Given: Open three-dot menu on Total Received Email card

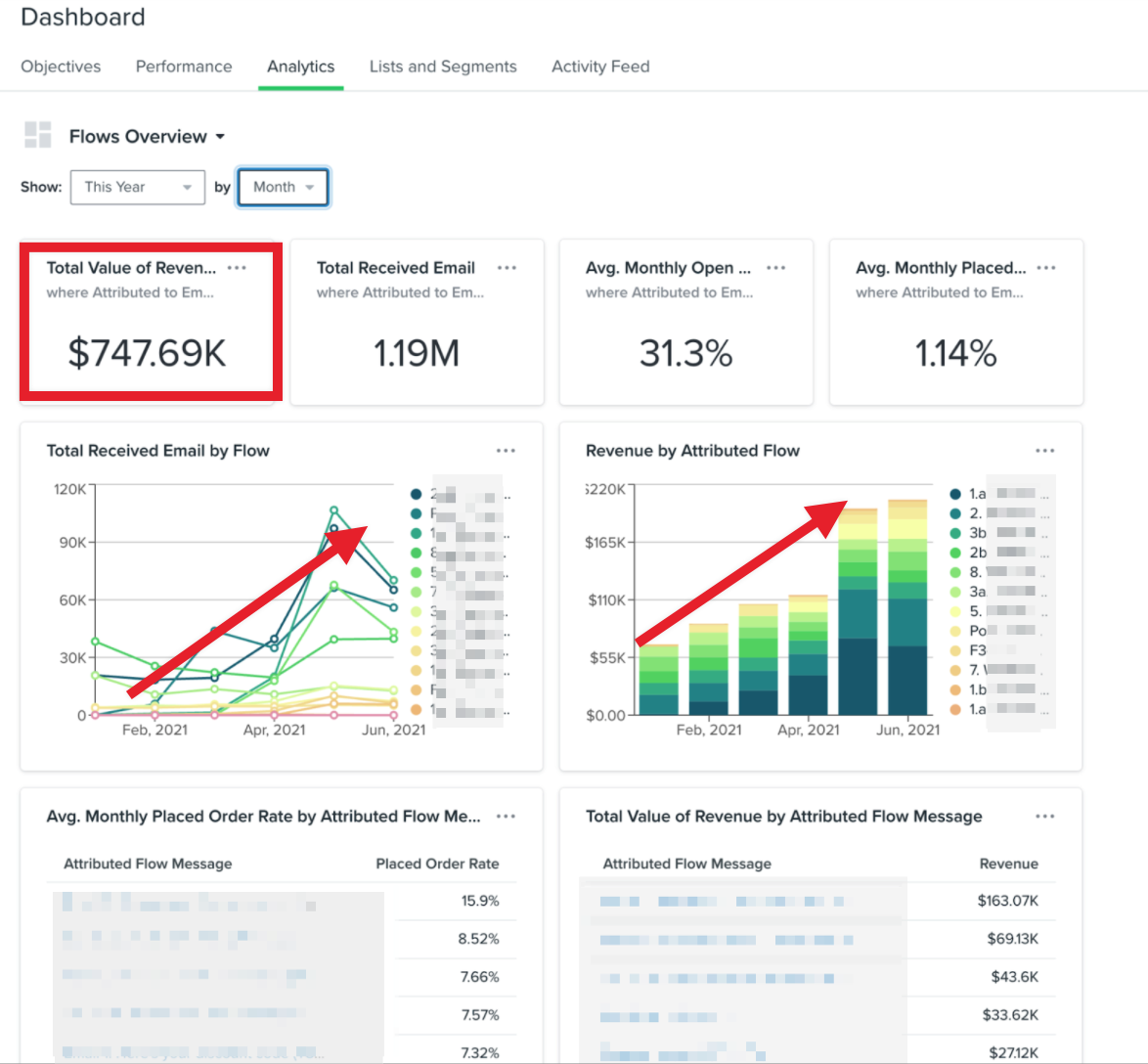Looking at the screenshot, I should 507,268.
